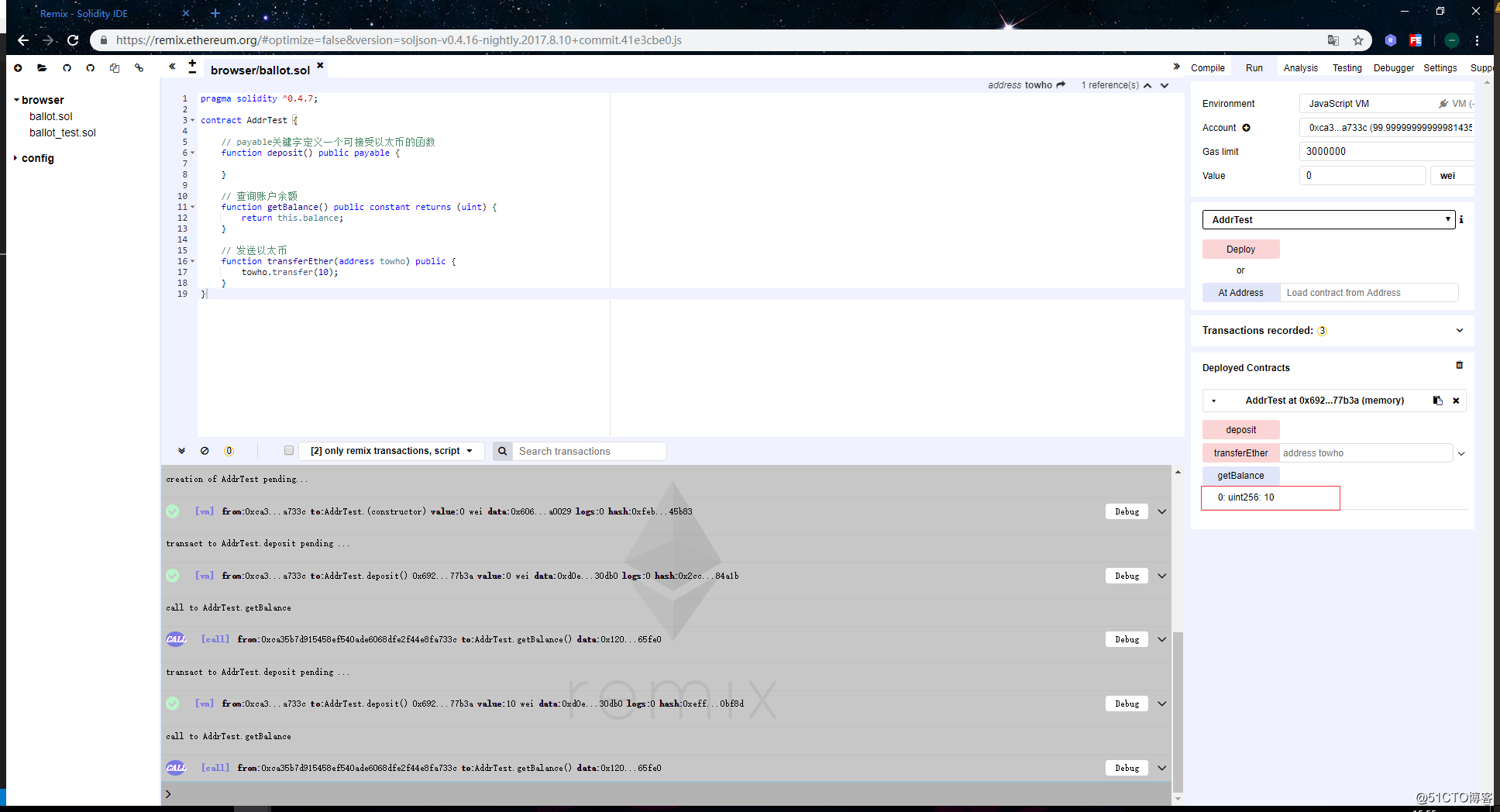Jump to previous reference up arrow
This screenshot has width=1500, height=812.
(x=1147, y=85)
